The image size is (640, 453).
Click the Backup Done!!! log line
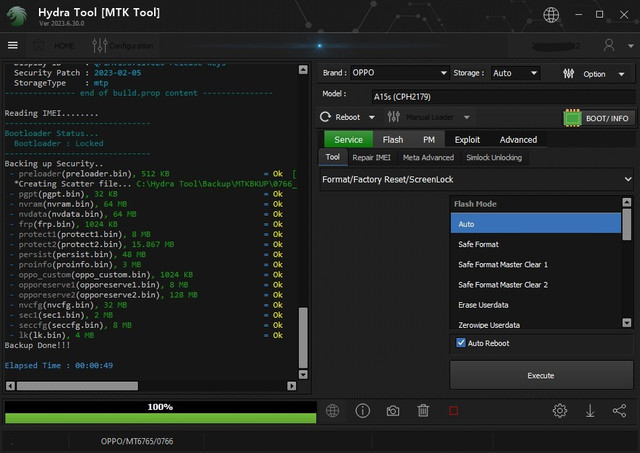[37, 345]
